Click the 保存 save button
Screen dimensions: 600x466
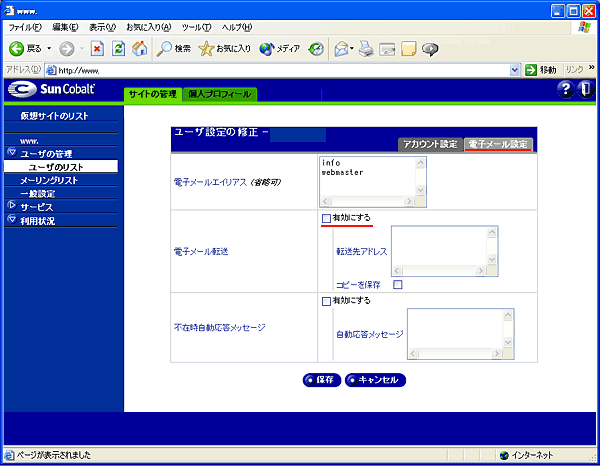pyautogui.click(x=320, y=380)
